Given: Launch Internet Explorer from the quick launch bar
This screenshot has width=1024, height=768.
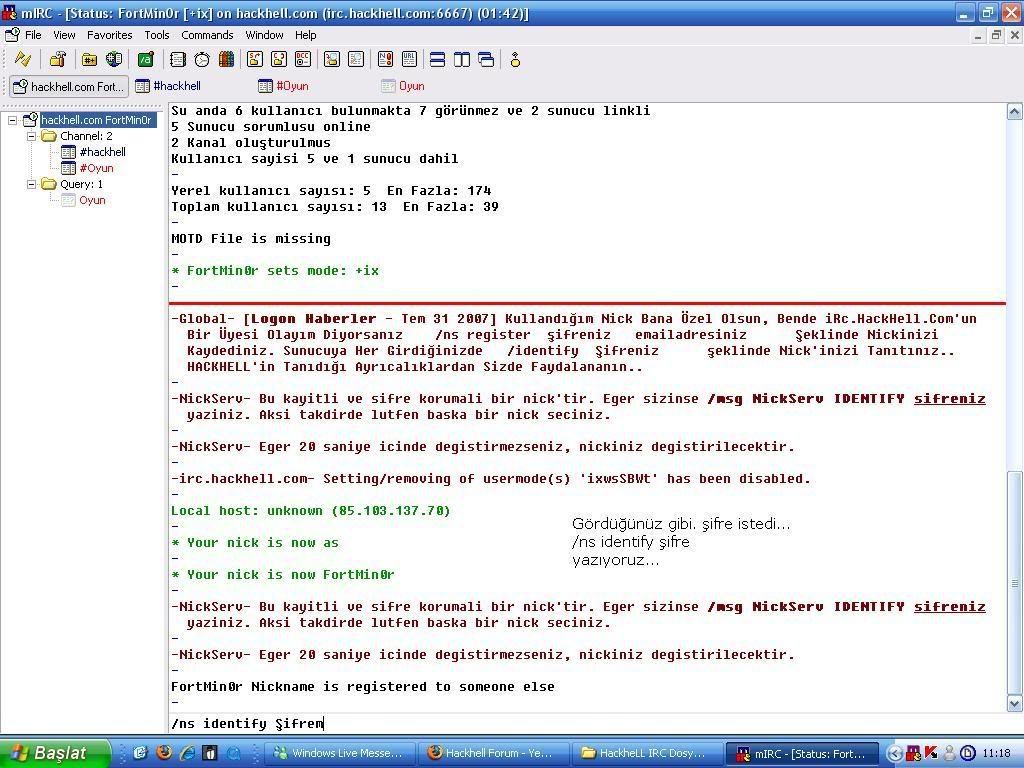Looking at the screenshot, I should tap(187, 752).
